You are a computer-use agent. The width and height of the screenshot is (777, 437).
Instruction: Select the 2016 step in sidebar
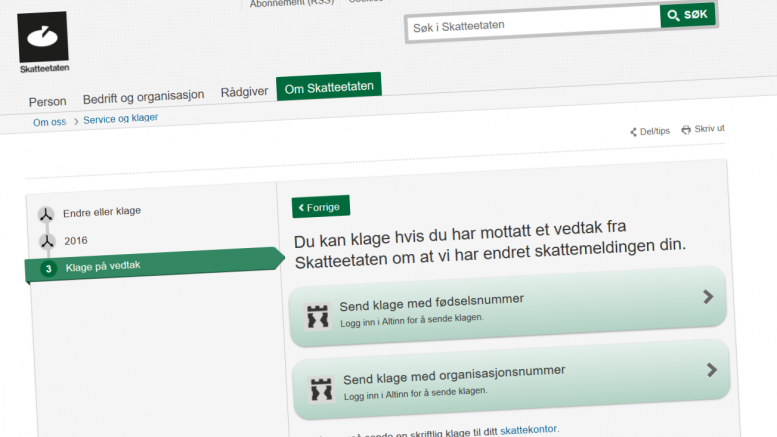point(76,241)
